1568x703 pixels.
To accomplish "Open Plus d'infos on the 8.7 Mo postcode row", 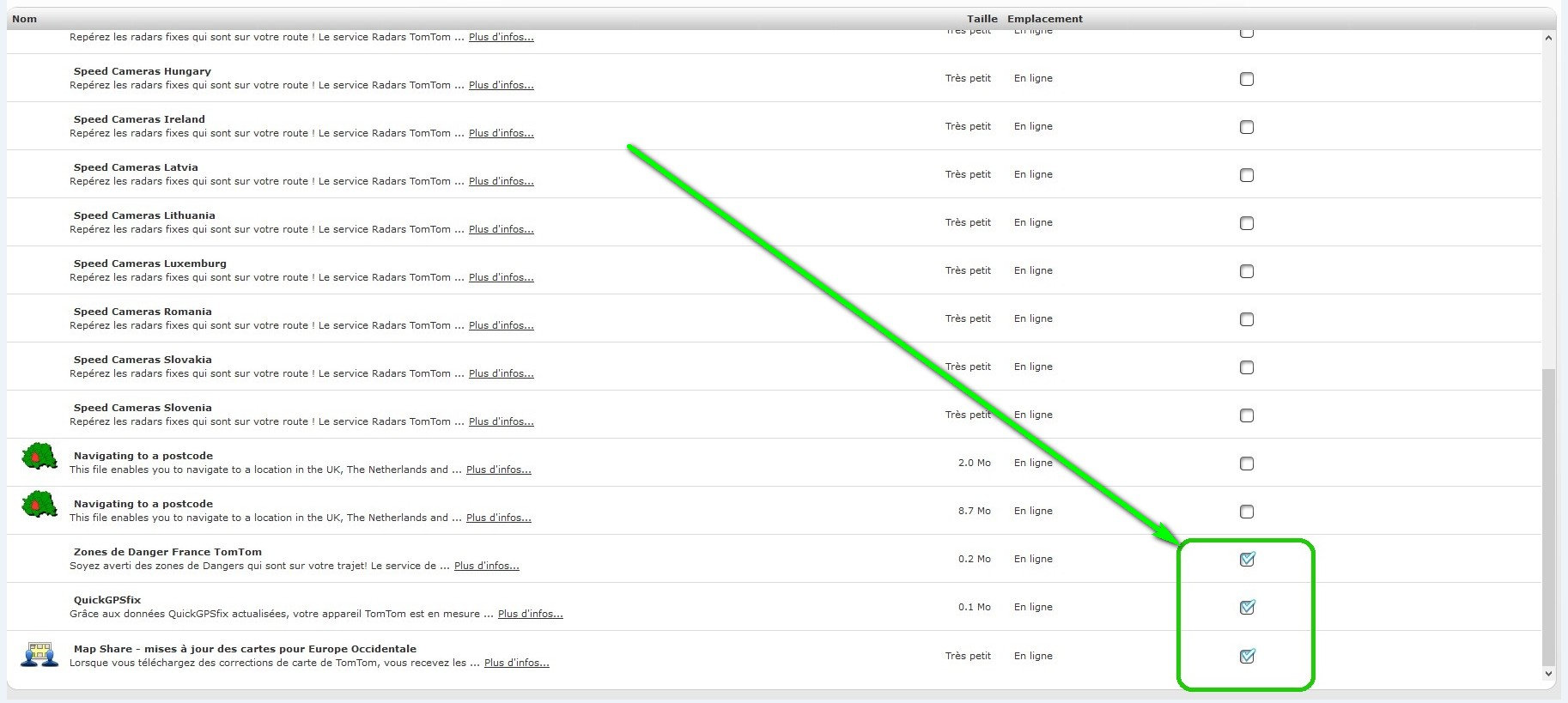I will [499, 518].
